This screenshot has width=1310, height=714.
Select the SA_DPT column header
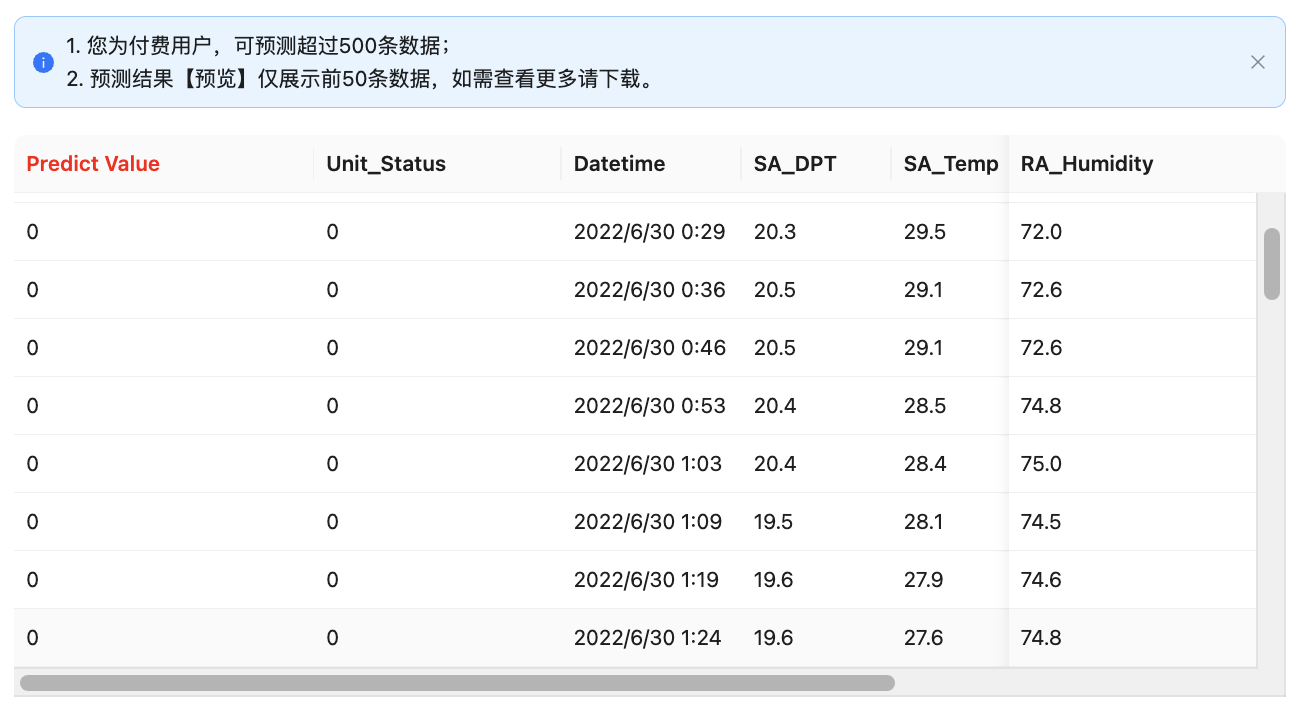click(795, 164)
